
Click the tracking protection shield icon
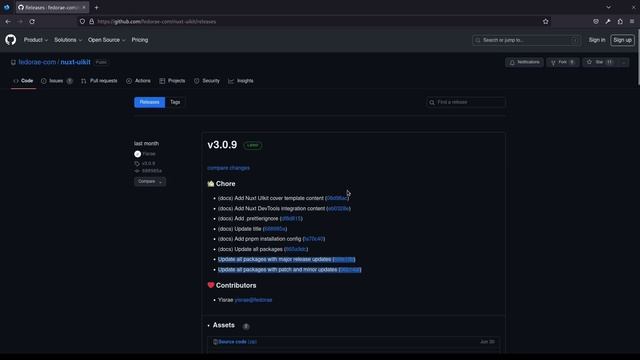pyautogui.click(x=82, y=22)
